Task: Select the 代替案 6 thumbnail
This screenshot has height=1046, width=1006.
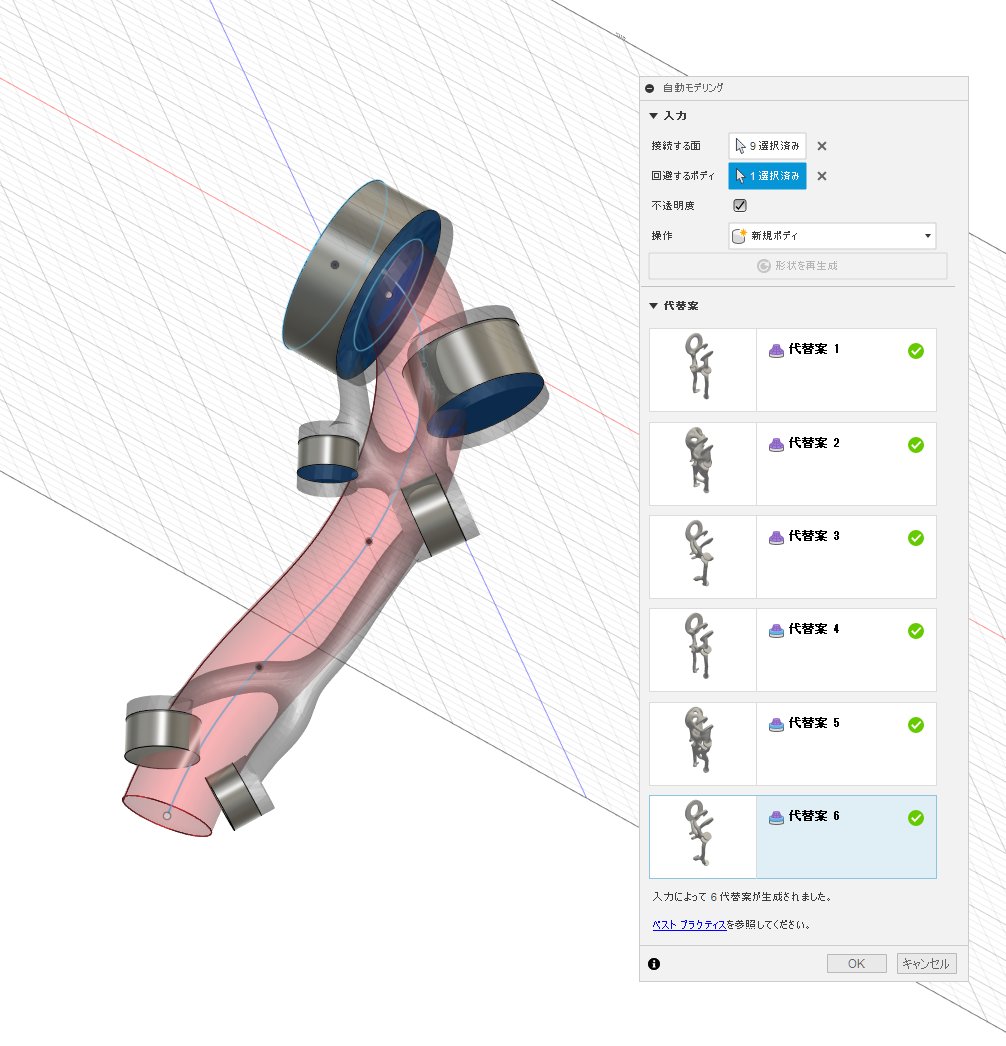Action: [x=702, y=837]
